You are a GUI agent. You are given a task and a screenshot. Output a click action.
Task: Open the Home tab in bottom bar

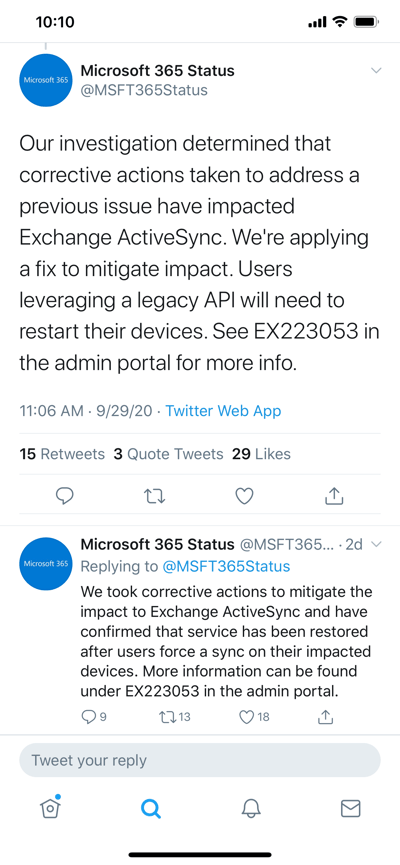coord(50,808)
